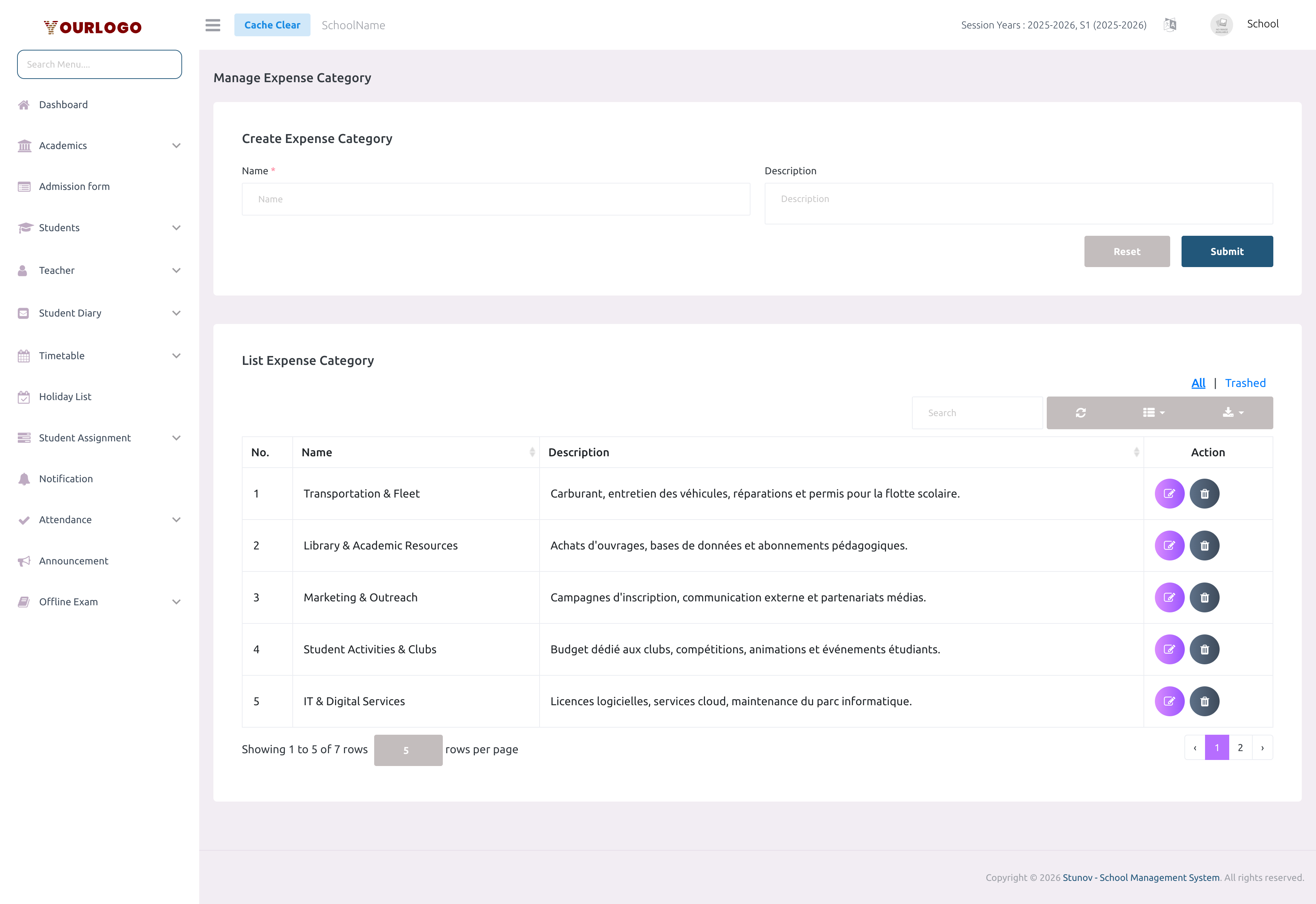Switch to the Trashed view
The width and height of the screenshot is (1316, 904).
coord(1245,383)
